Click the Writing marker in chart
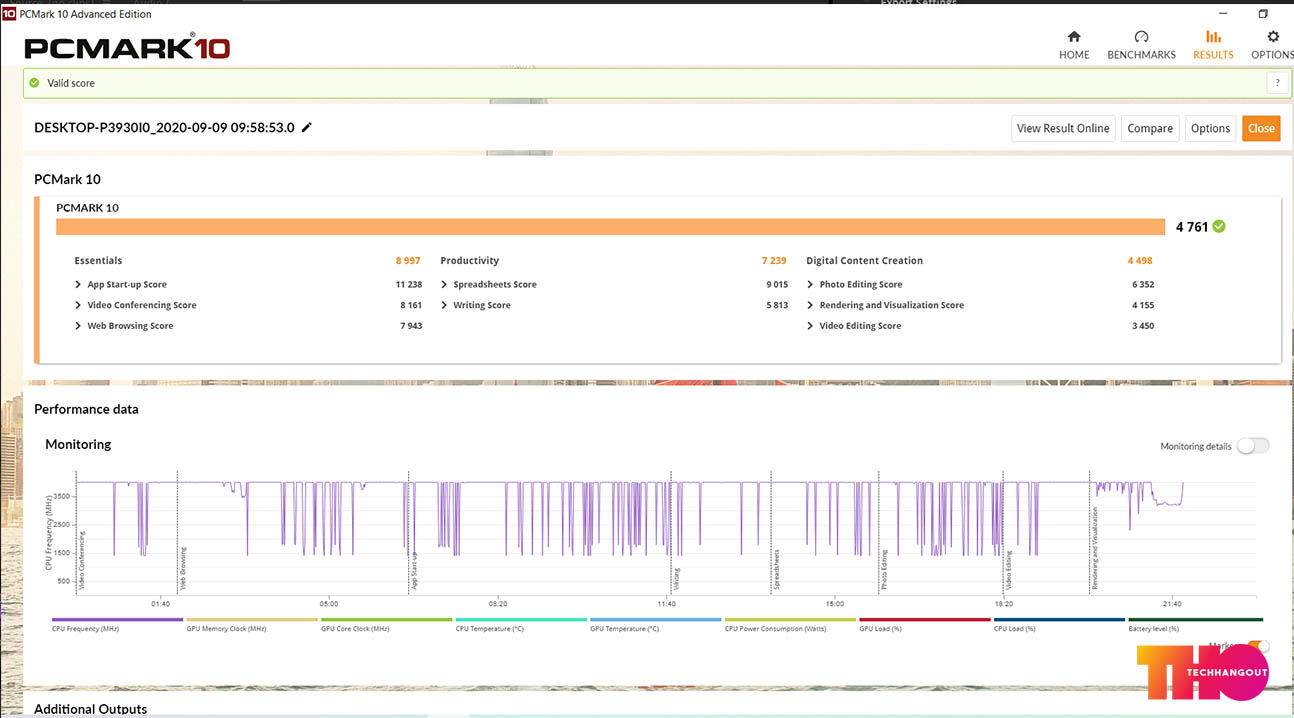1294x718 pixels. click(x=676, y=581)
